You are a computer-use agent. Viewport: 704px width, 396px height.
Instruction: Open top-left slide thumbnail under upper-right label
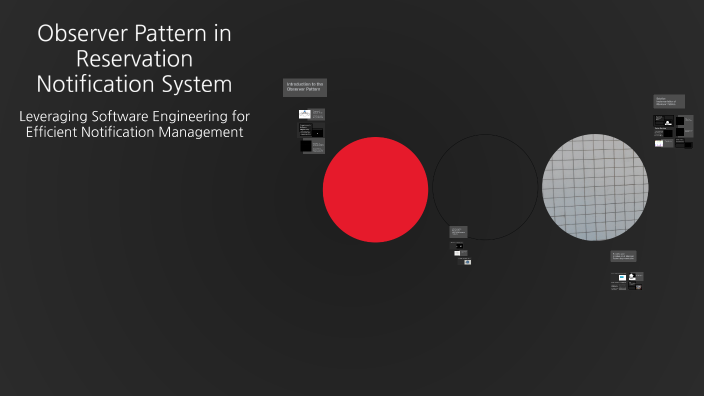pyautogui.click(x=663, y=120)
